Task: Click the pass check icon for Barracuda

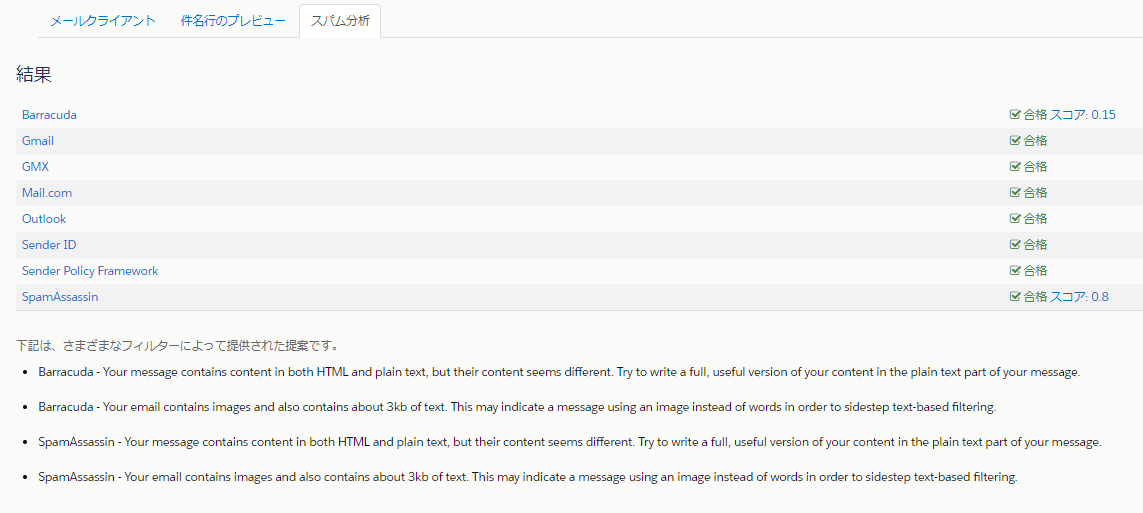Action: pos(1015,115)
